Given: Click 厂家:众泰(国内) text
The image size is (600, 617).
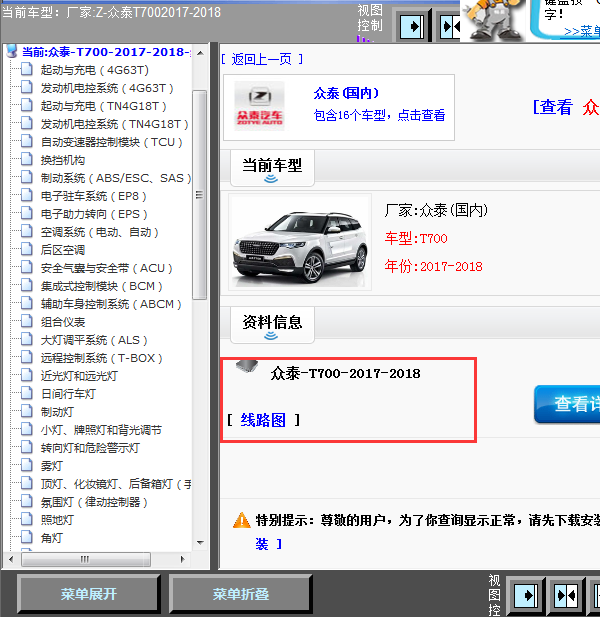Looking at the screenshot, I should [436, 211].
